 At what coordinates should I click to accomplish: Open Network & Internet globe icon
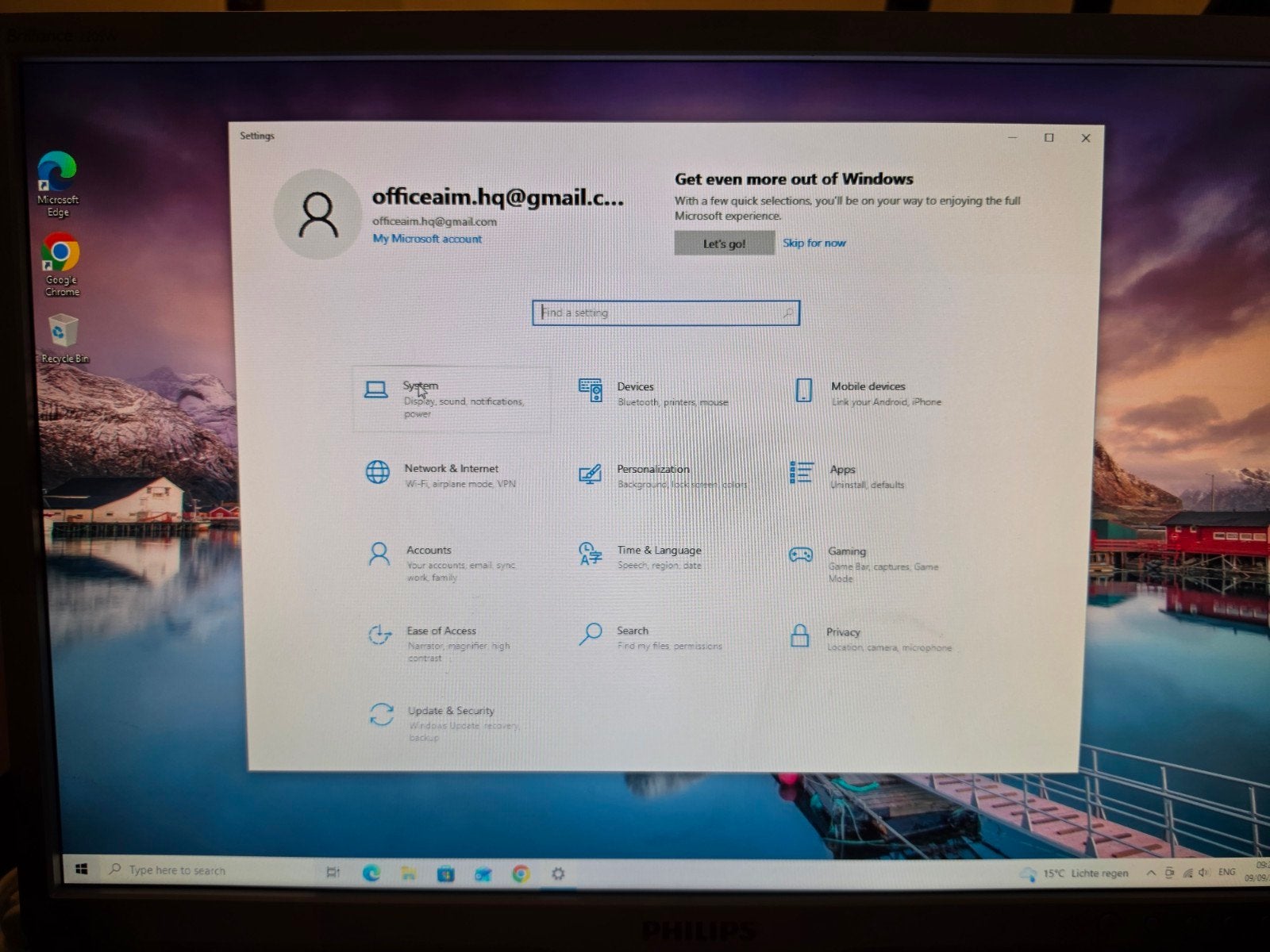(377, 472)
